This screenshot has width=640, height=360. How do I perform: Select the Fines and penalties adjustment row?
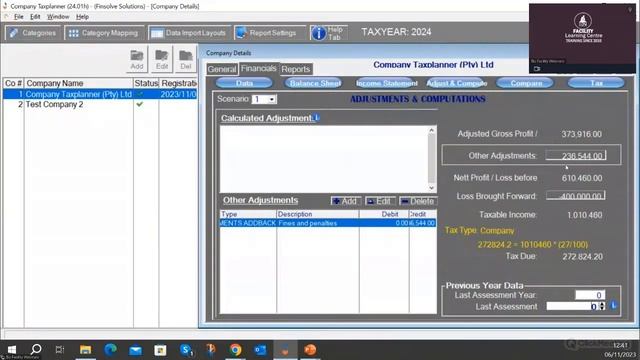tap(328, 223)
